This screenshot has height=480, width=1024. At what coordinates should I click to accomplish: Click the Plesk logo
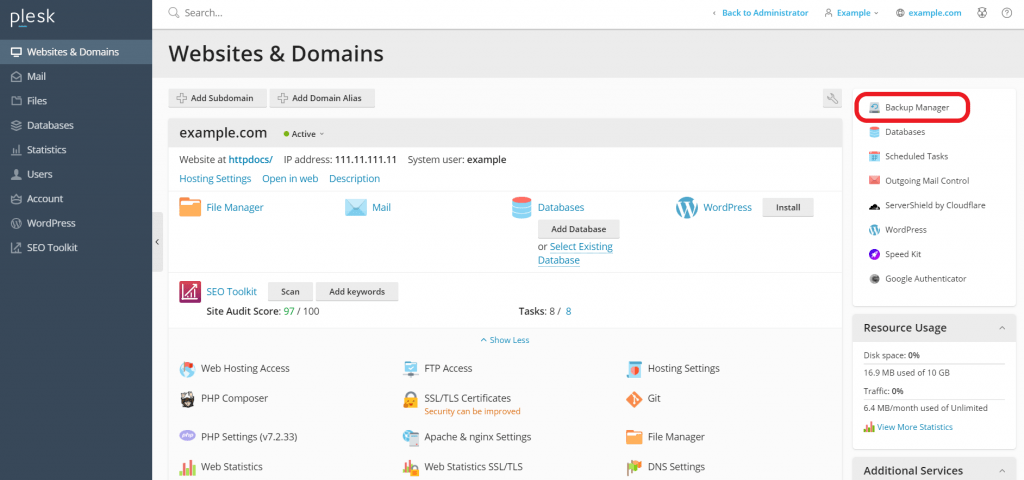33,18
